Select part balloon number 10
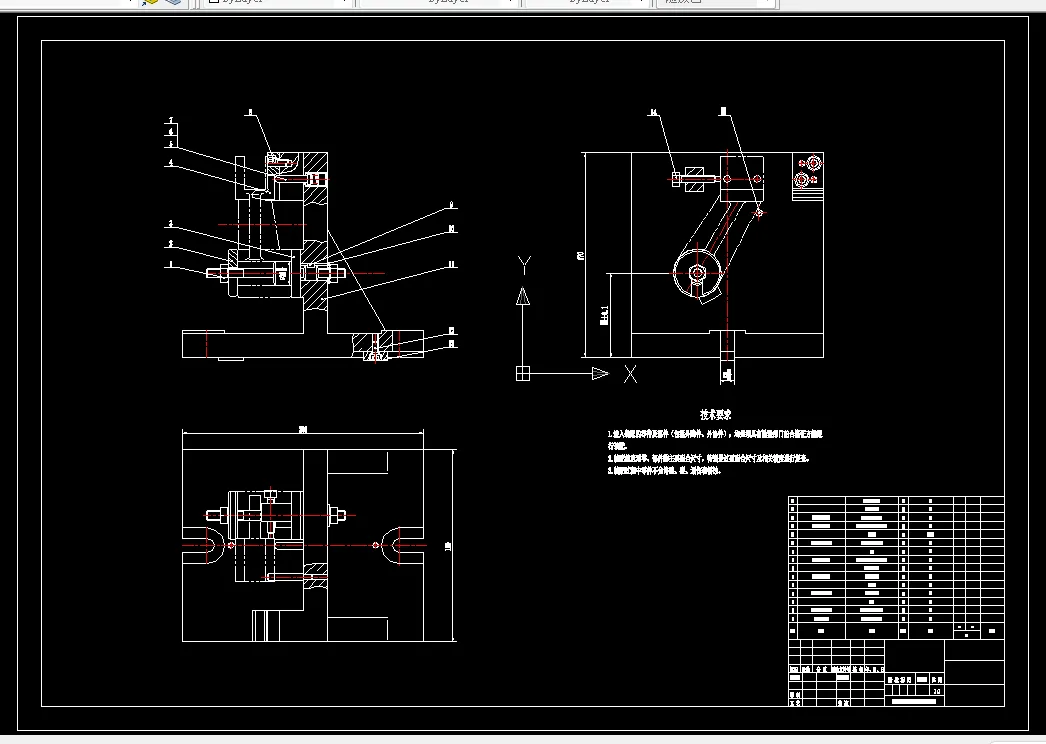The height and width of the screenshot is (744, 1046). click(452, 229)
